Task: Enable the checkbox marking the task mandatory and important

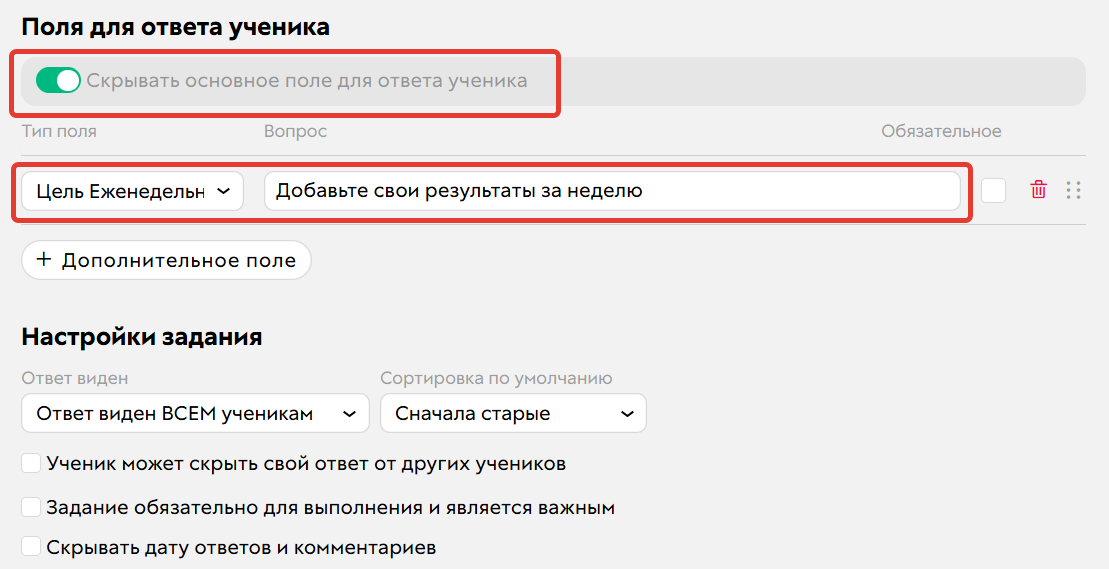Action: [x=30, y=507]
